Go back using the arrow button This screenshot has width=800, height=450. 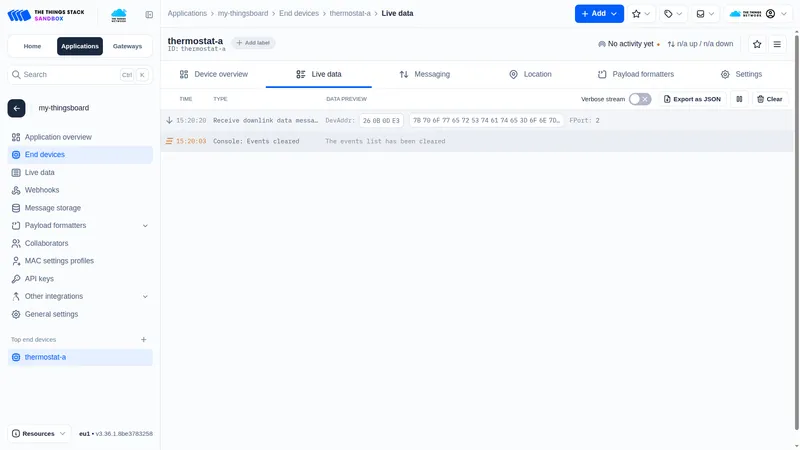(x=16, y=108)
